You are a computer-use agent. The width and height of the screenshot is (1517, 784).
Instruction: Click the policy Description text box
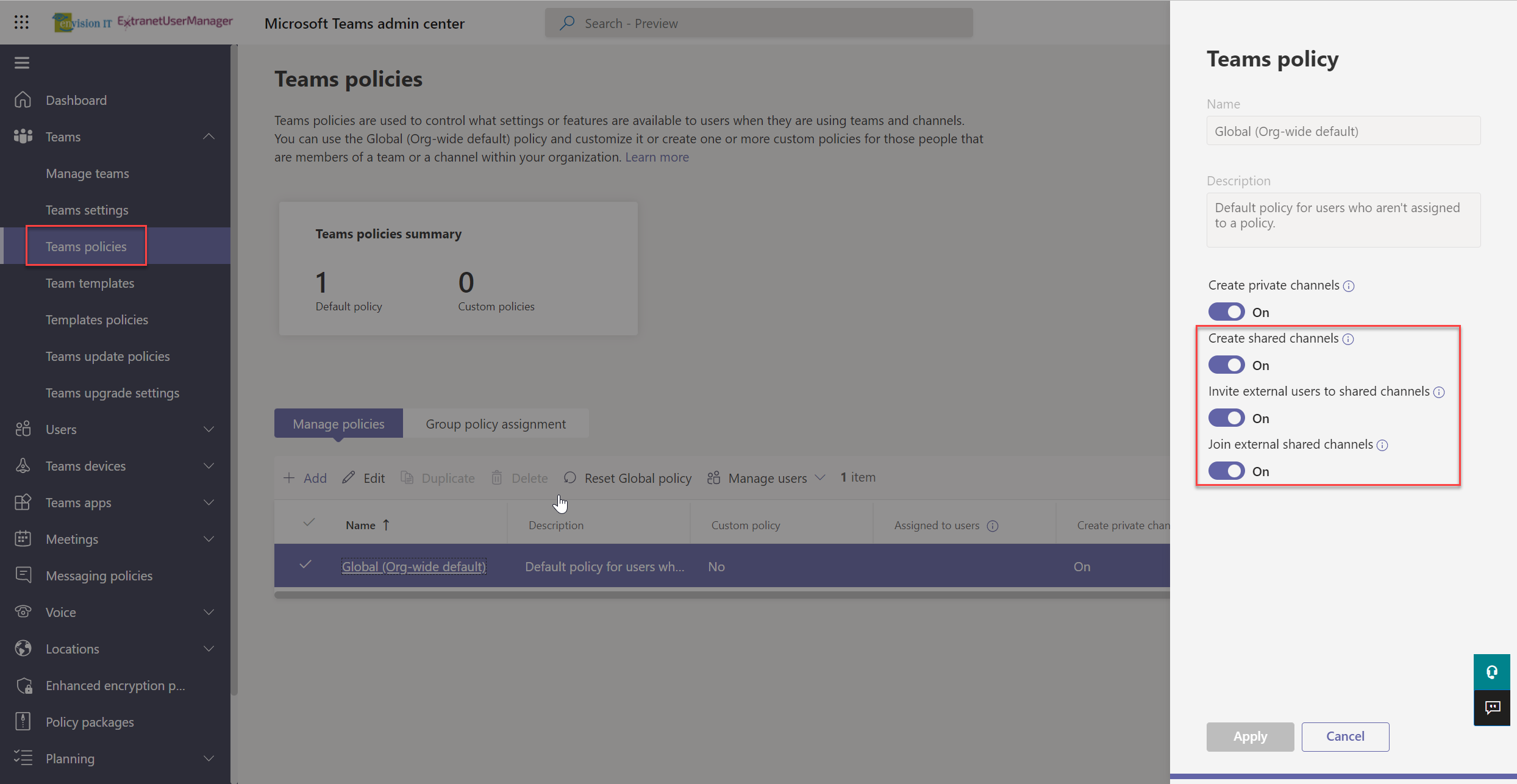pyautogui.click(x=1343, y=219)
